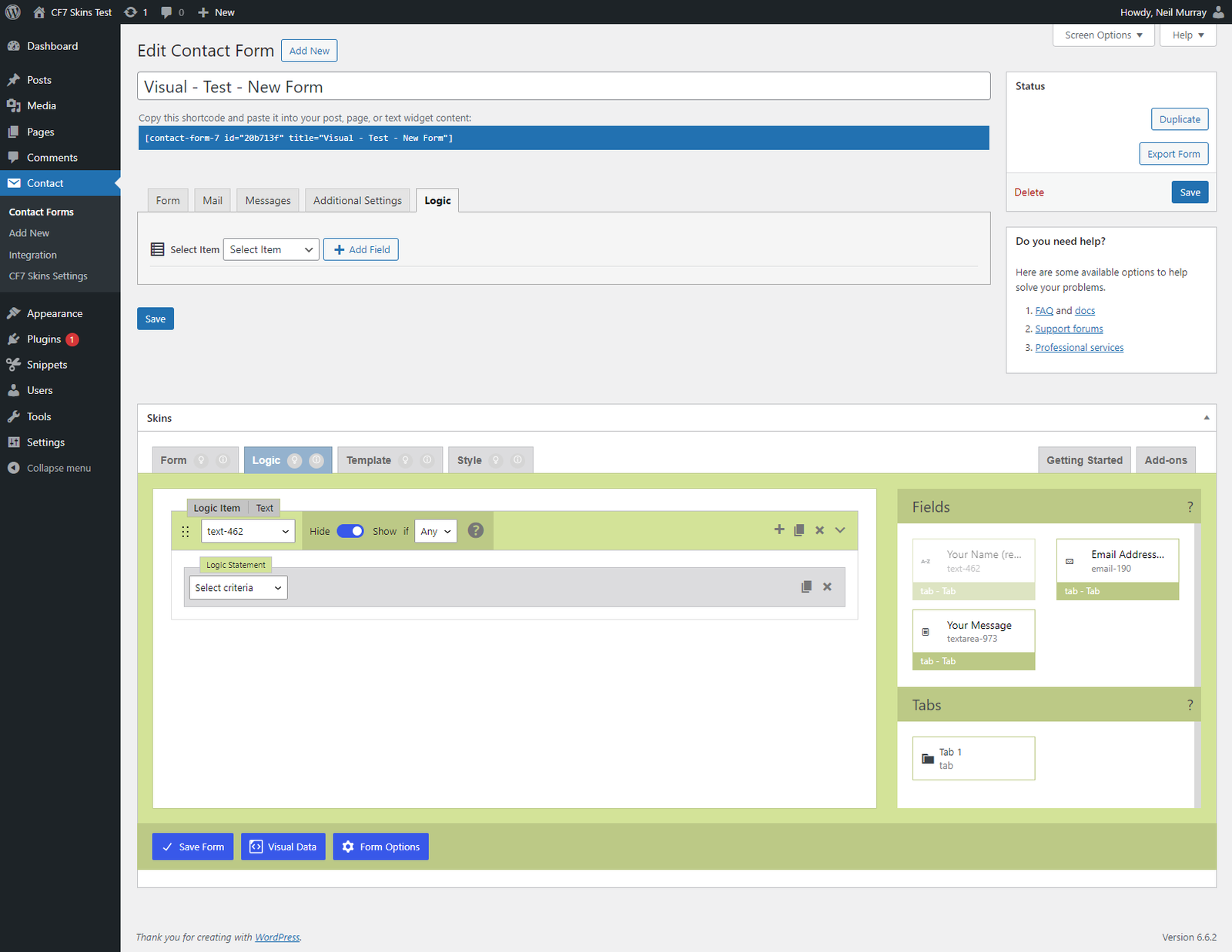Copy the Logic Statement row
Viewport: 1232px width, 952px height.
click(x=806, y=586)
